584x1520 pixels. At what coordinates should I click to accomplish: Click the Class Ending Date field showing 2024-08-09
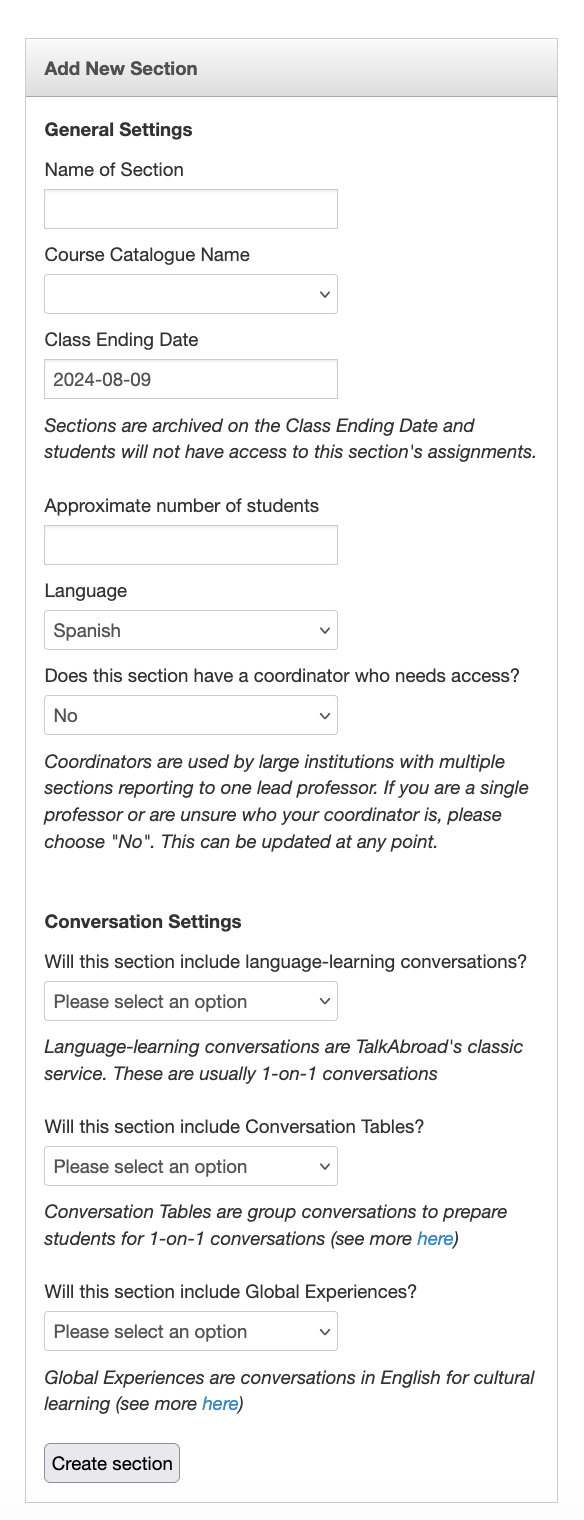click(191, 379)
